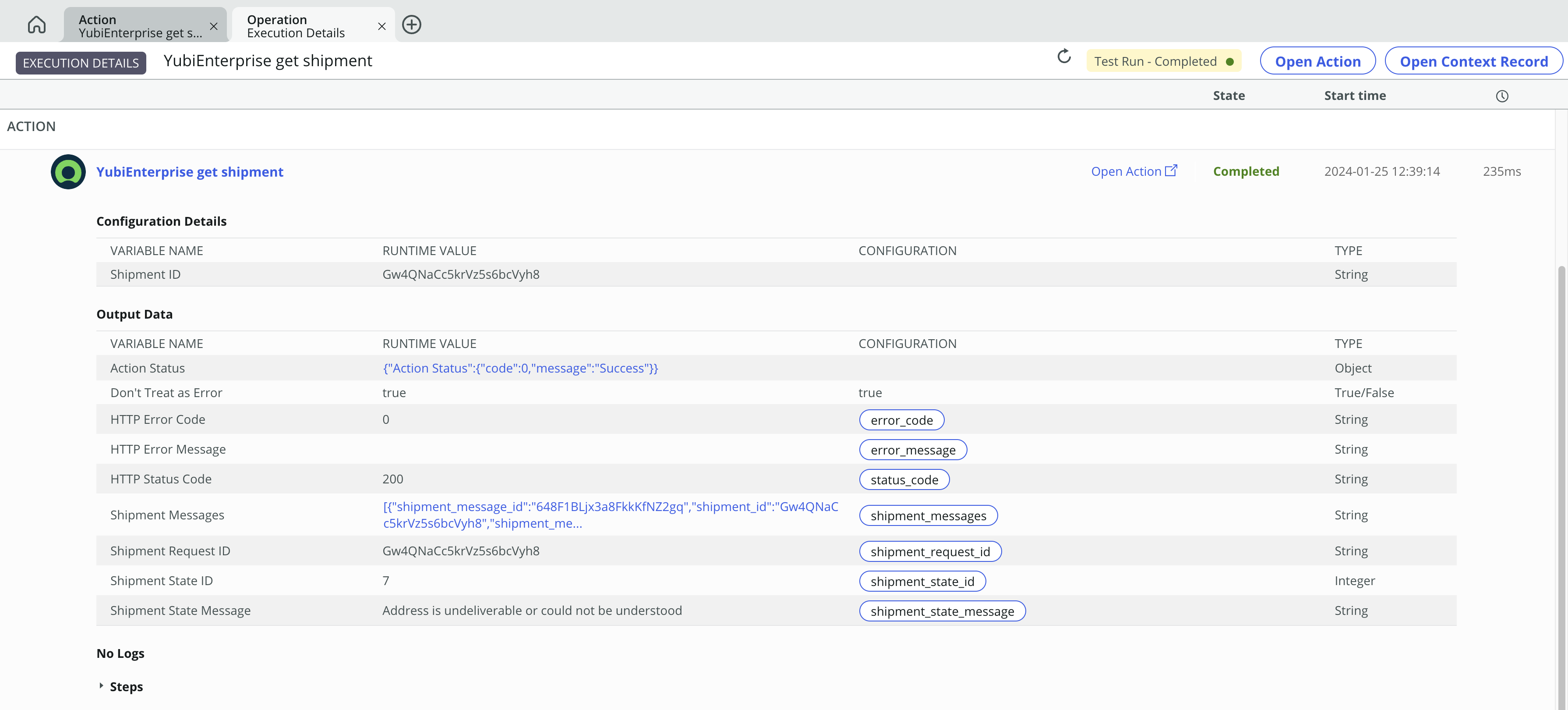This screenshot has height=710, width=1568.
Task: Click the refresh/reload icon
Action: click(1064, 57)
